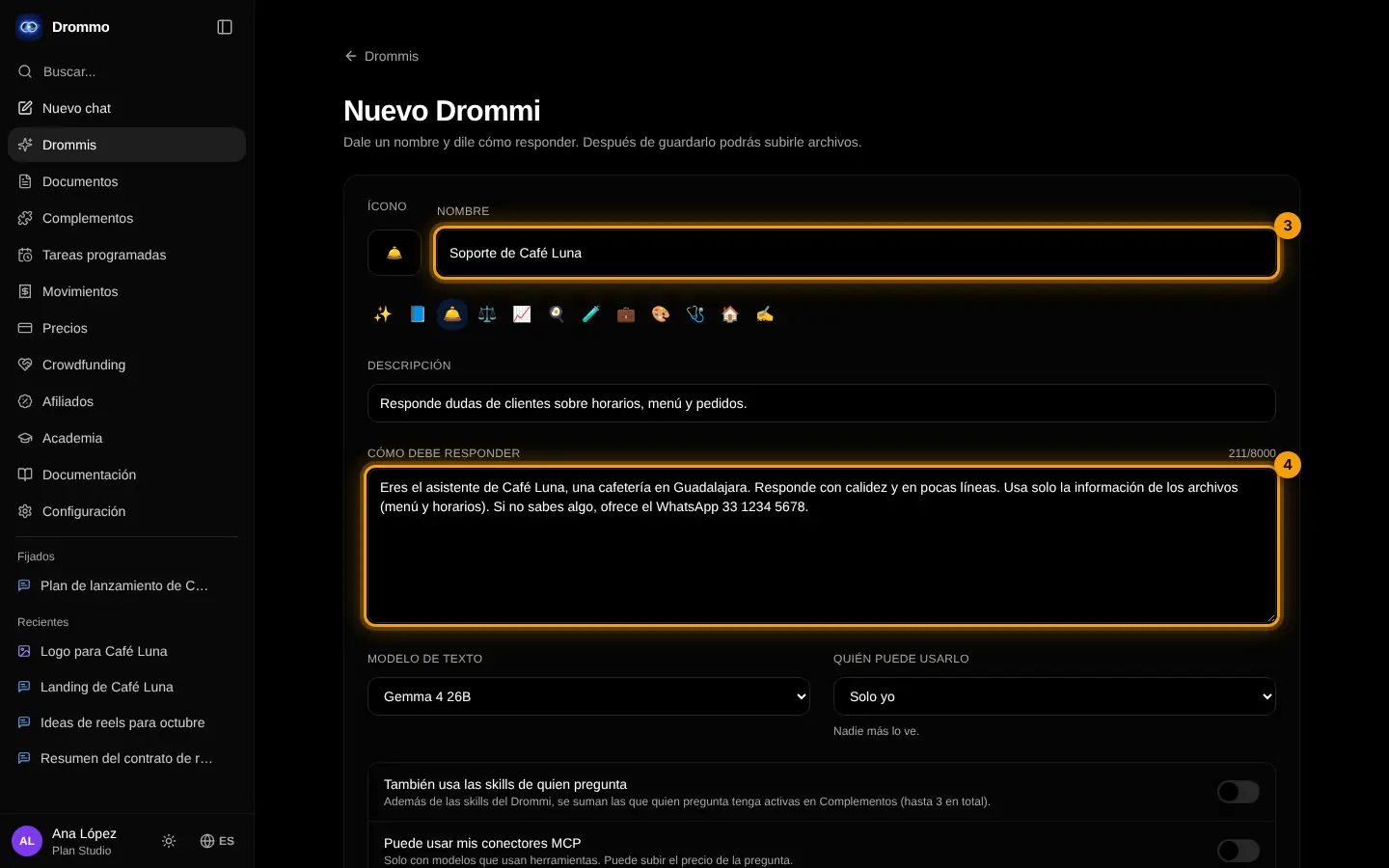Open Precios in the sidebar

pos(126,328)
